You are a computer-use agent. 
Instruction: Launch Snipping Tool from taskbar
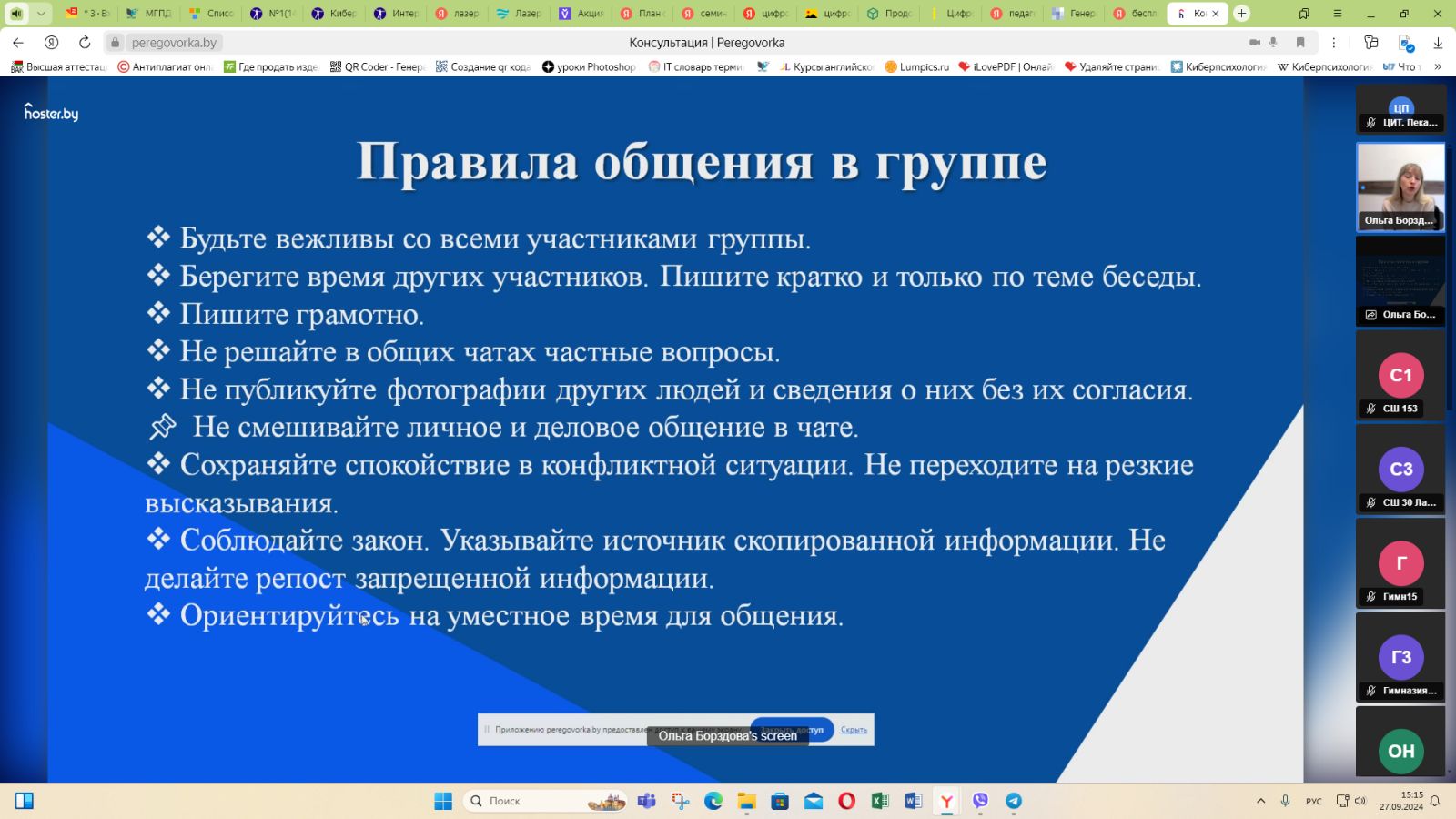coord(681,801)
